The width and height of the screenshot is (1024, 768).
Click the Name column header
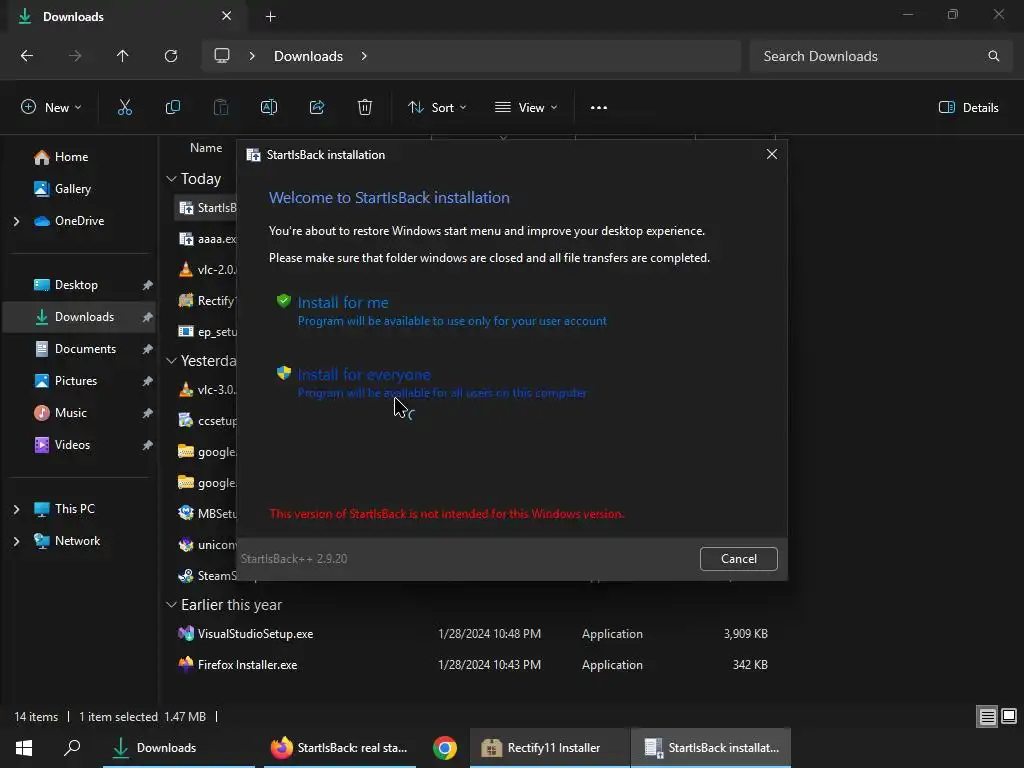coord(206,148)
